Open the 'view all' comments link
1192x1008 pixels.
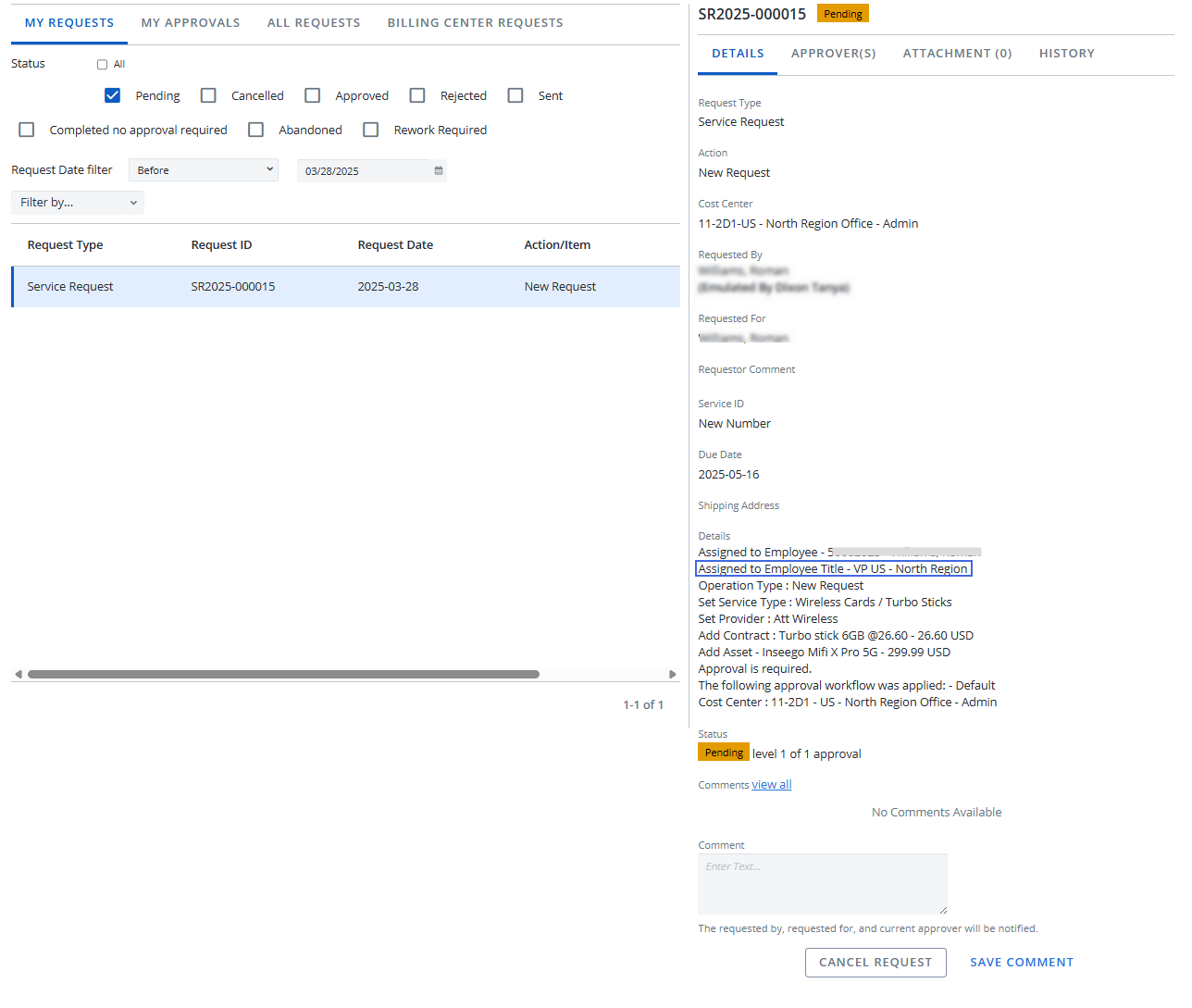[772, 785]
